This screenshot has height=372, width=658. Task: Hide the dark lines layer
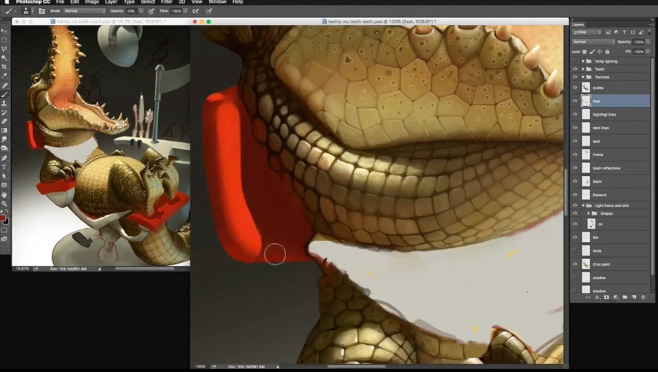pos(575,128)
